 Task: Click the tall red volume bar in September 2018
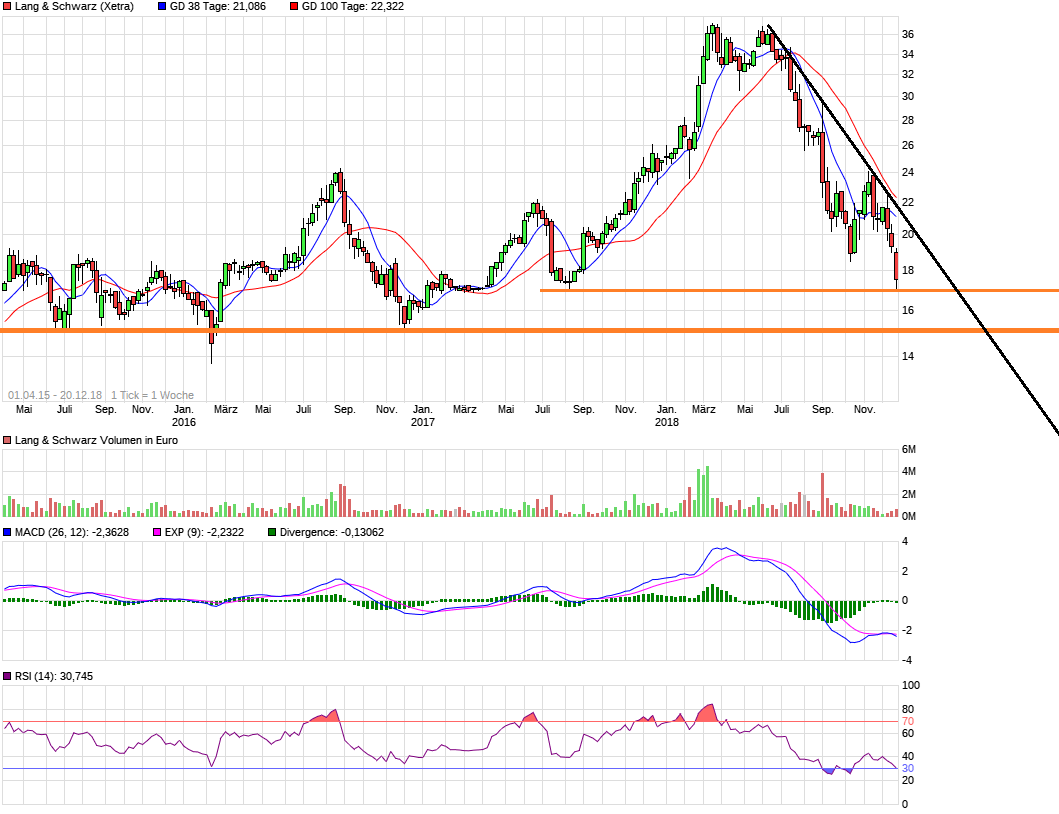tap(823, 495)
